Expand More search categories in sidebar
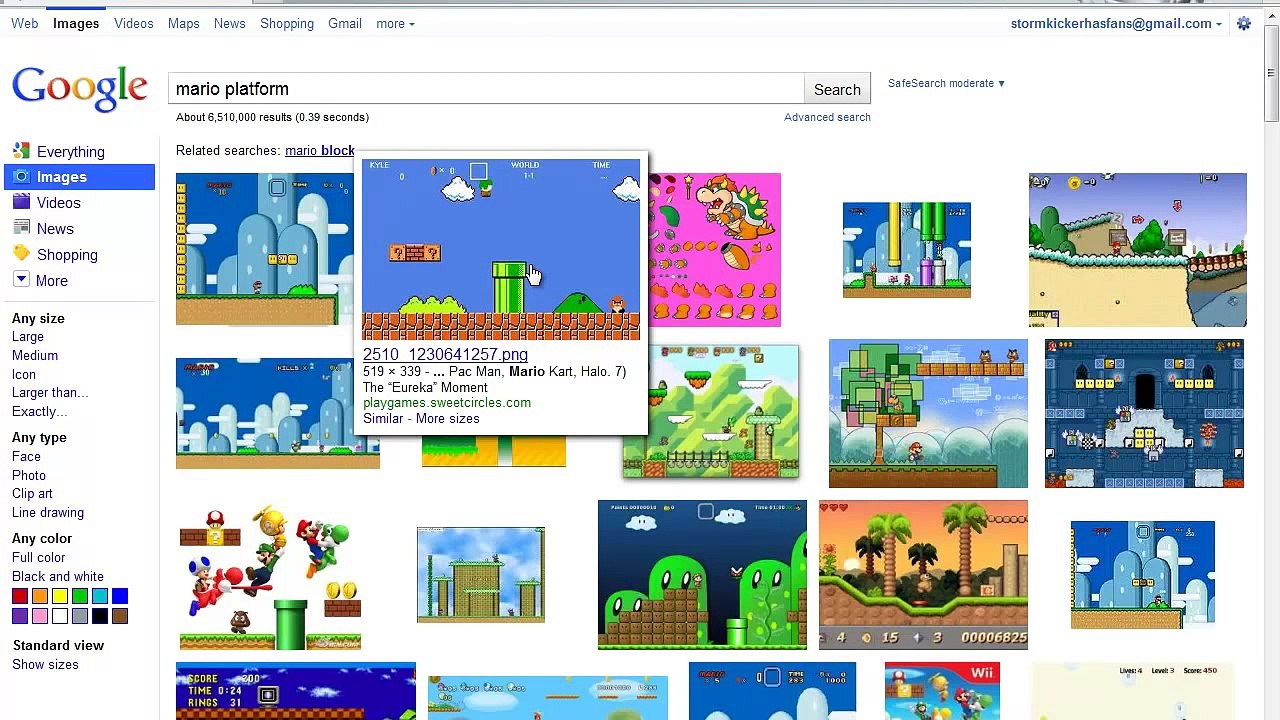The width and height of the screenshot is (1280, 720). pos(40,281)
